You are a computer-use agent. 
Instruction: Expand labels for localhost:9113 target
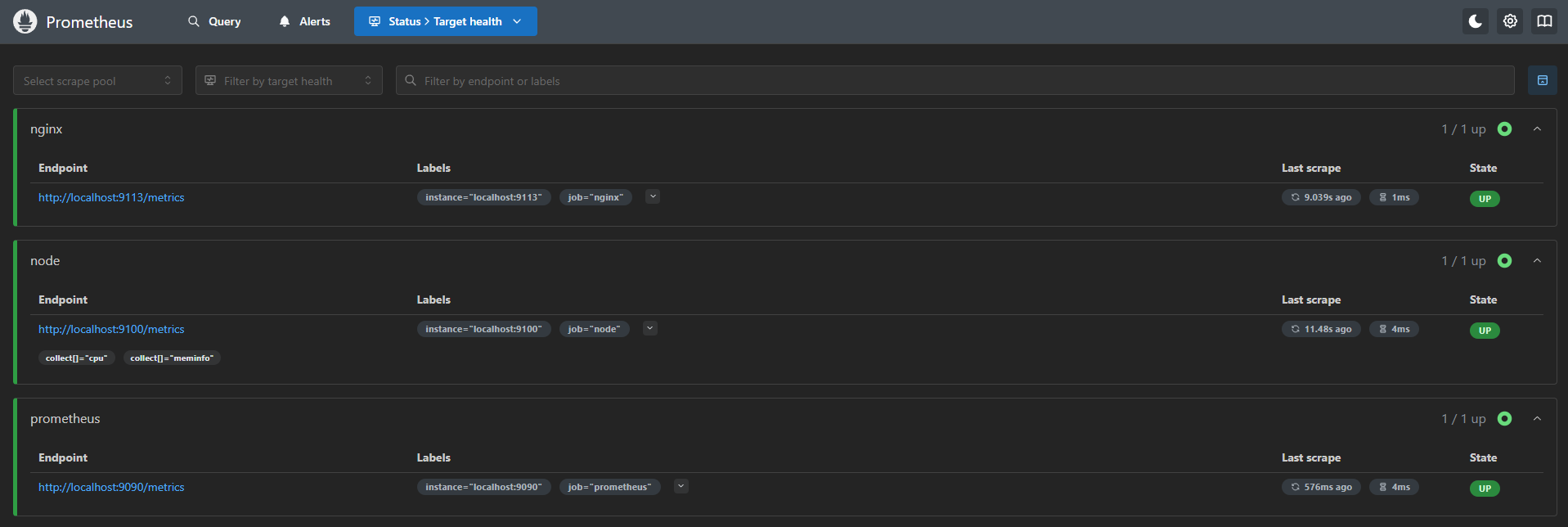[653, 196]
